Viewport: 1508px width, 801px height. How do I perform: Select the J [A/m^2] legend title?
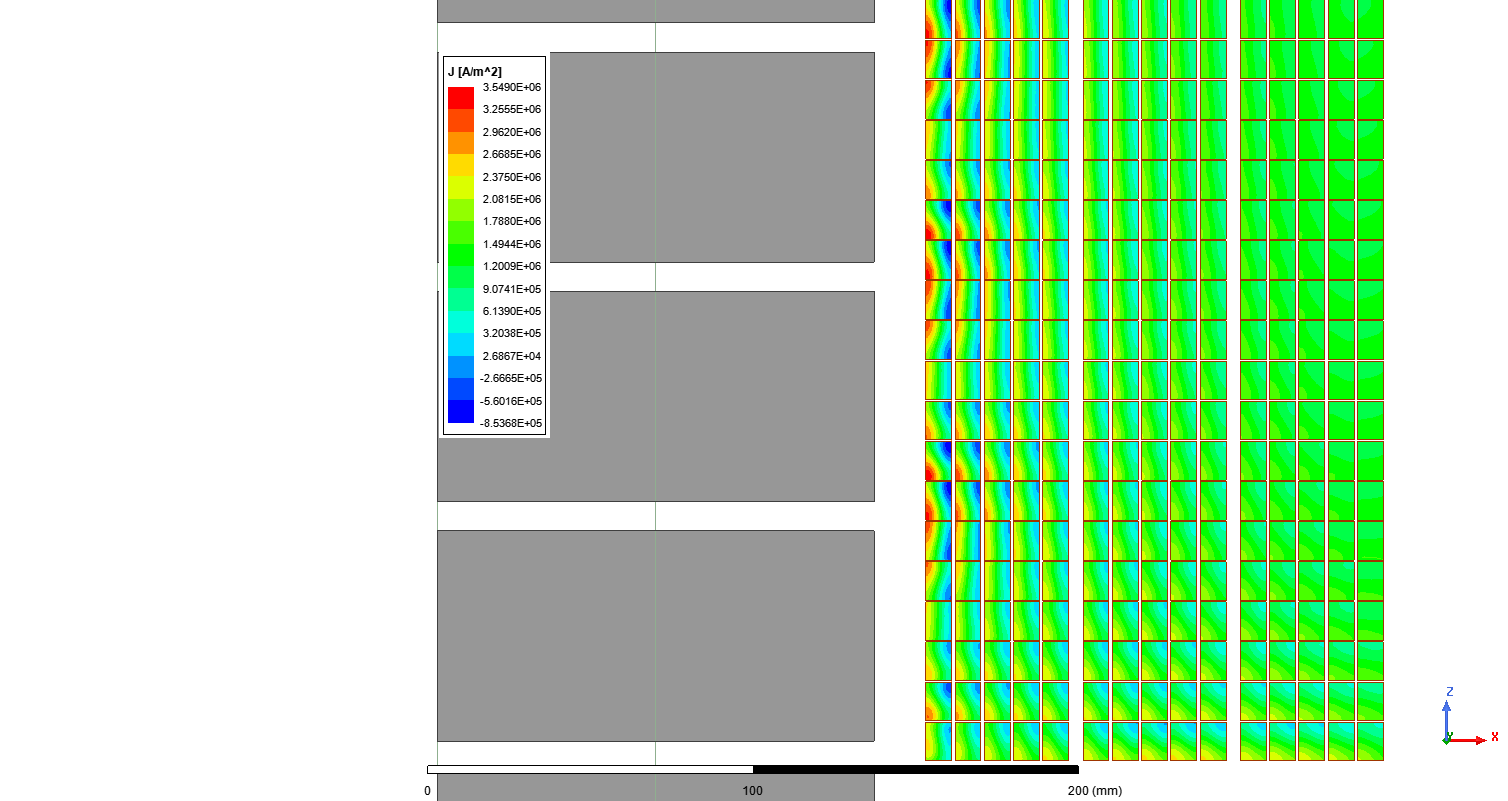(x=474, y=71)
